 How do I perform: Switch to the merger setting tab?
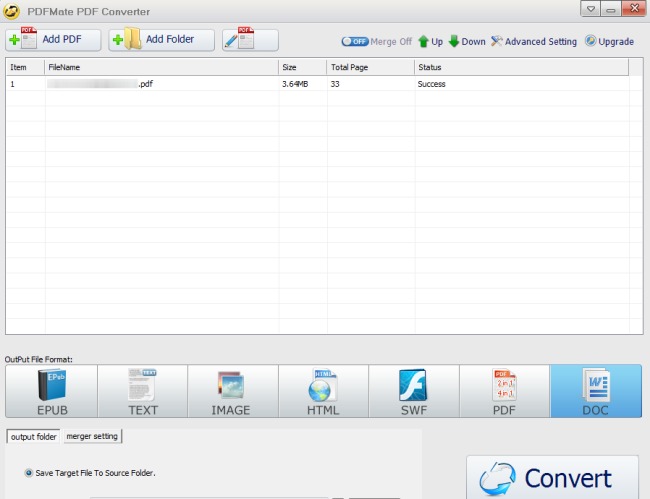92,436
